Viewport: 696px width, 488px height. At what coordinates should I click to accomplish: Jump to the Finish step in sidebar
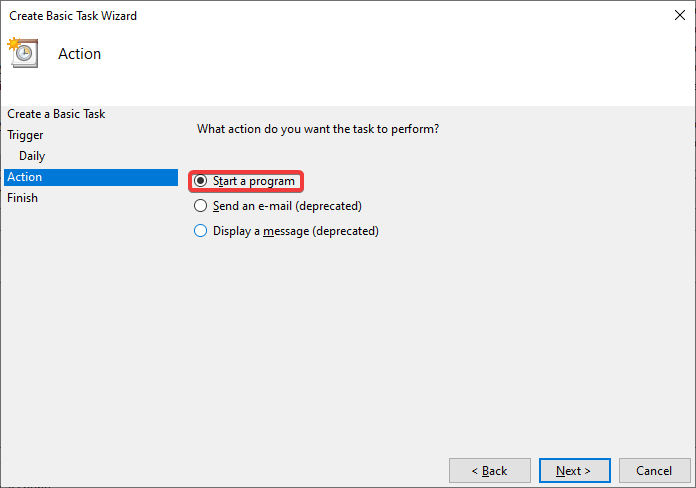(x=22, y=198)
